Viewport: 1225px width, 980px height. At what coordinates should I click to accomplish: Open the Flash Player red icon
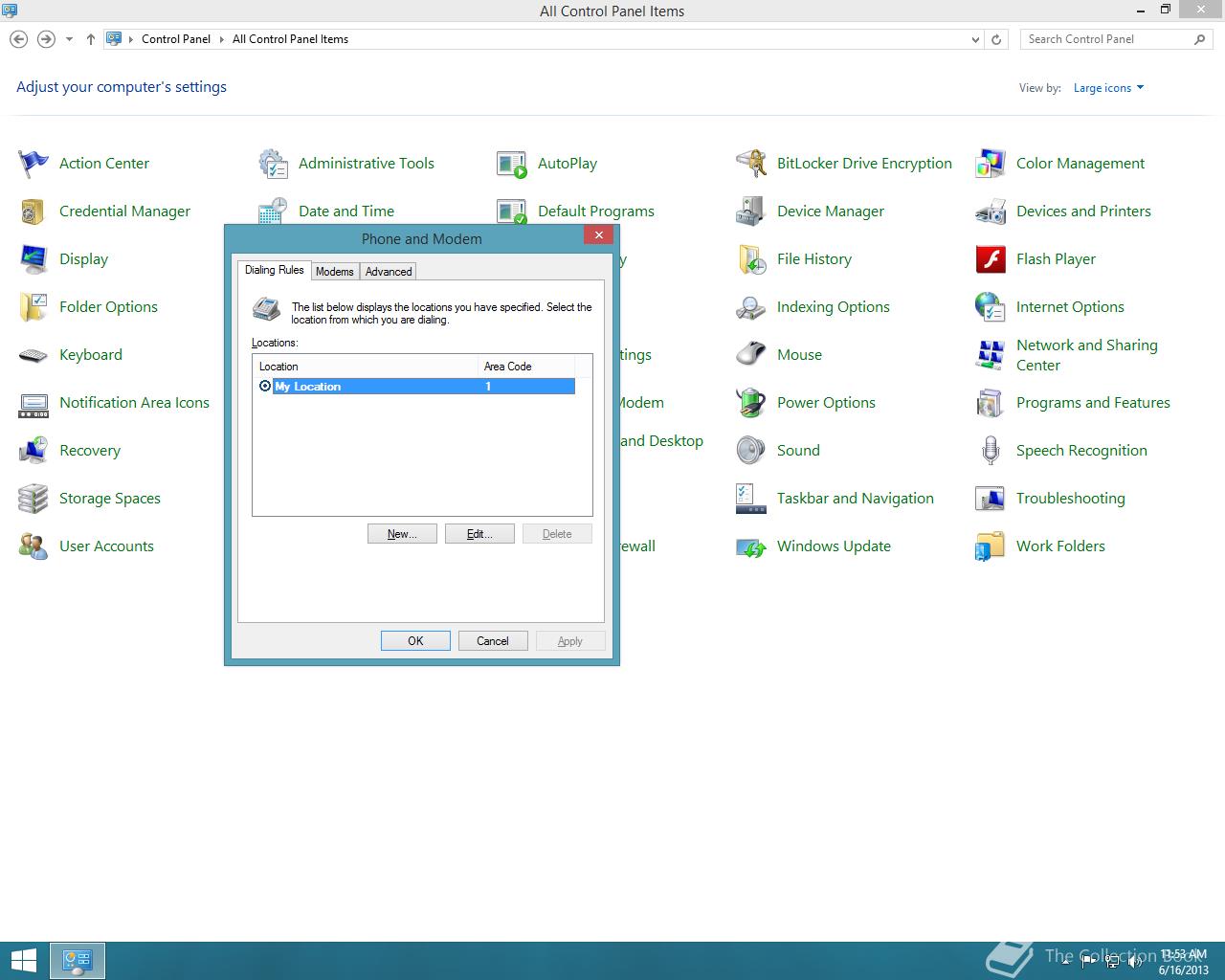tap(991, 259)
